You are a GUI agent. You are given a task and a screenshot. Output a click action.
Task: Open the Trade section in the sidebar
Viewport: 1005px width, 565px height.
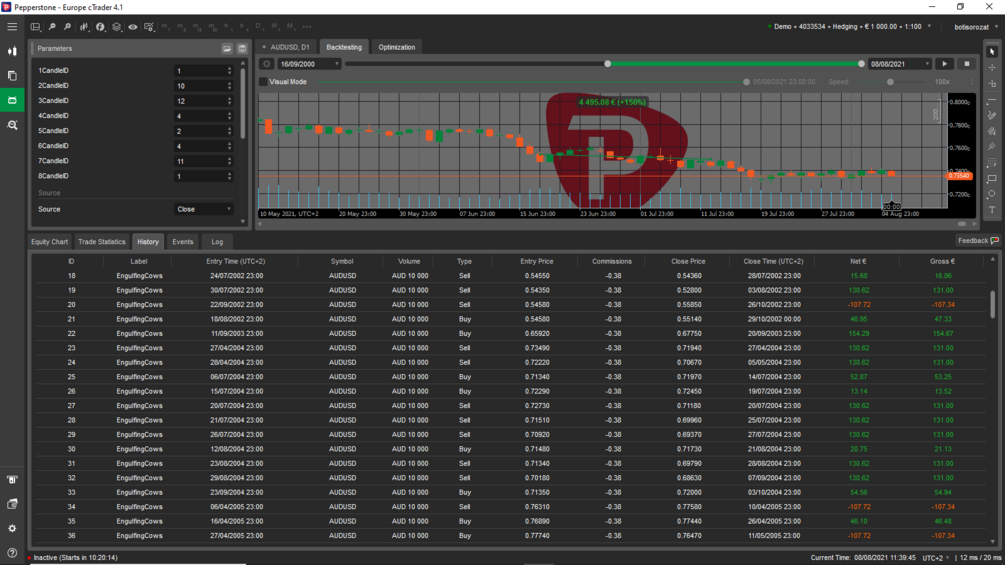[12, 51]
